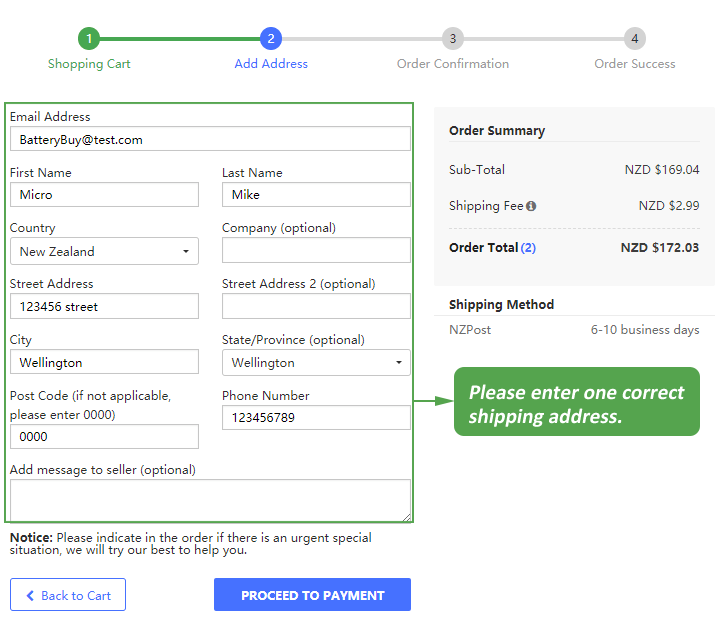Click into the First Name field
This screenshot has width=718, height=642.
pyautogui.click(x=104, y=195)
